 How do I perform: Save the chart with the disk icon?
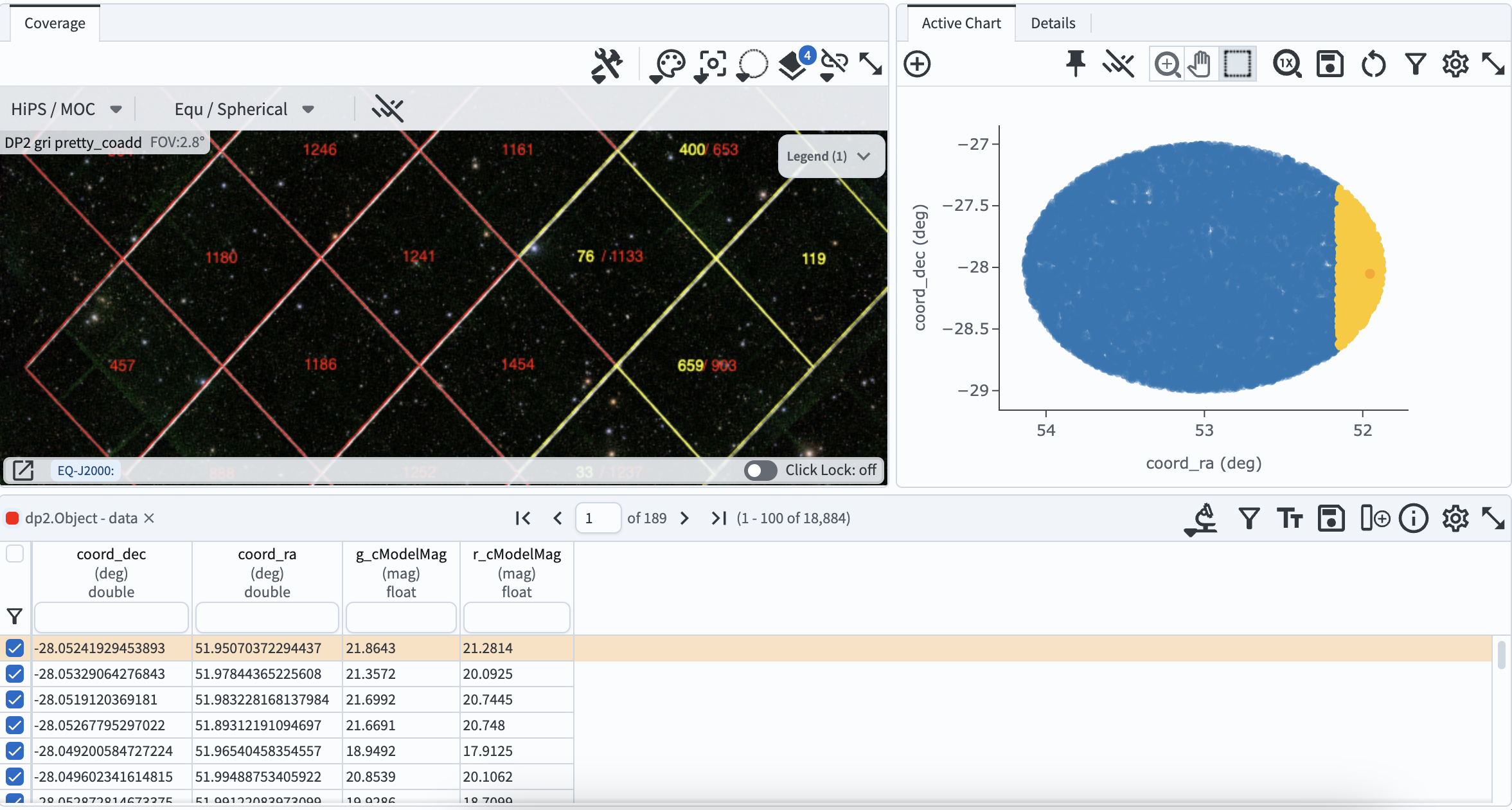[x=1330, y=64]
